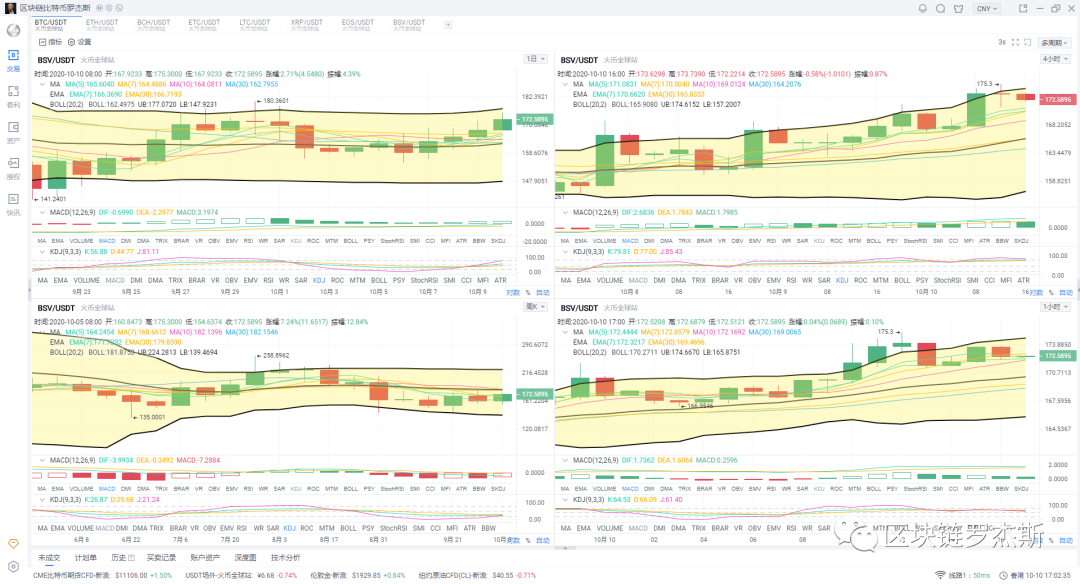The width and height of the screenshot is (1080, 584).
Task: Toggle % scale on the 4小时 chart
Action: 1051,293
